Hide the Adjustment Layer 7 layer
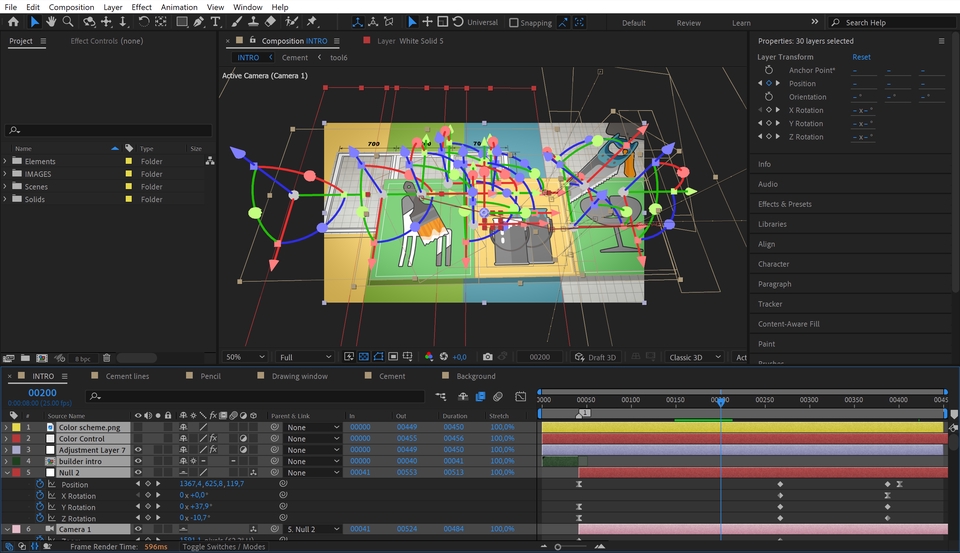This screenshot has height=553, width=960. [x=138, y=450]
